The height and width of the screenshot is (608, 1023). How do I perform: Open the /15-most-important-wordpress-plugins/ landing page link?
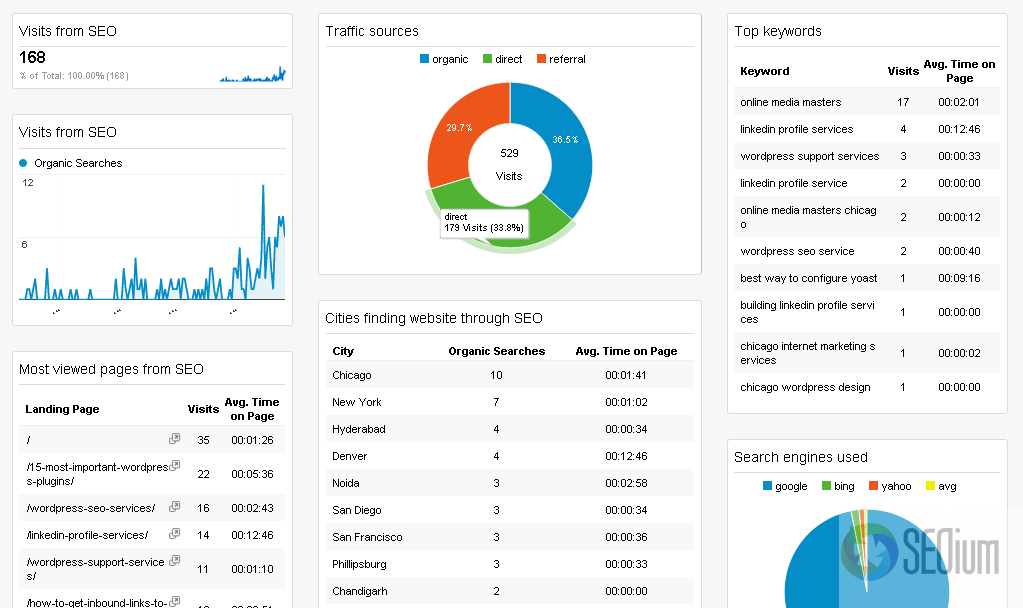[97, 474]
